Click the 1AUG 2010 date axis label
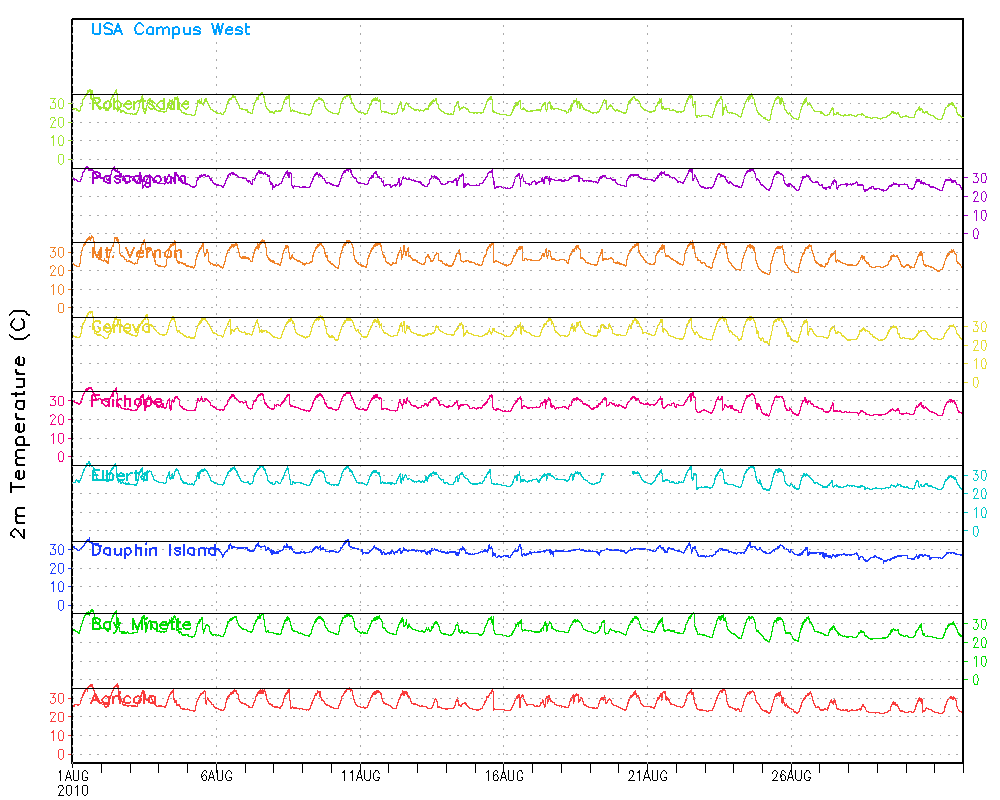This screenshot has width=1000, height=800. tap(73, 783)
